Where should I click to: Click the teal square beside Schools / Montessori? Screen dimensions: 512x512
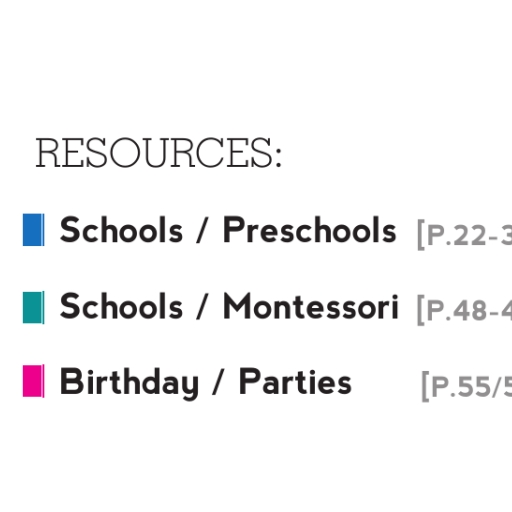pos(33,307)
